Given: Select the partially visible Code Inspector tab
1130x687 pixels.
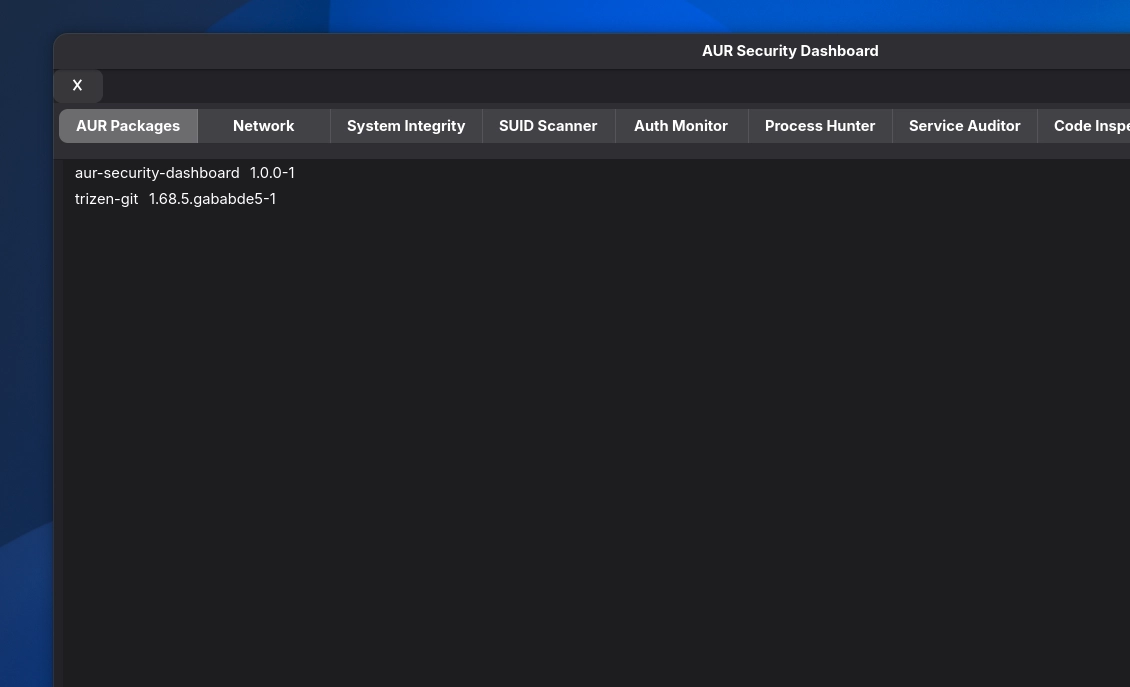Looking at the screenshot, I should [1084, 126].
